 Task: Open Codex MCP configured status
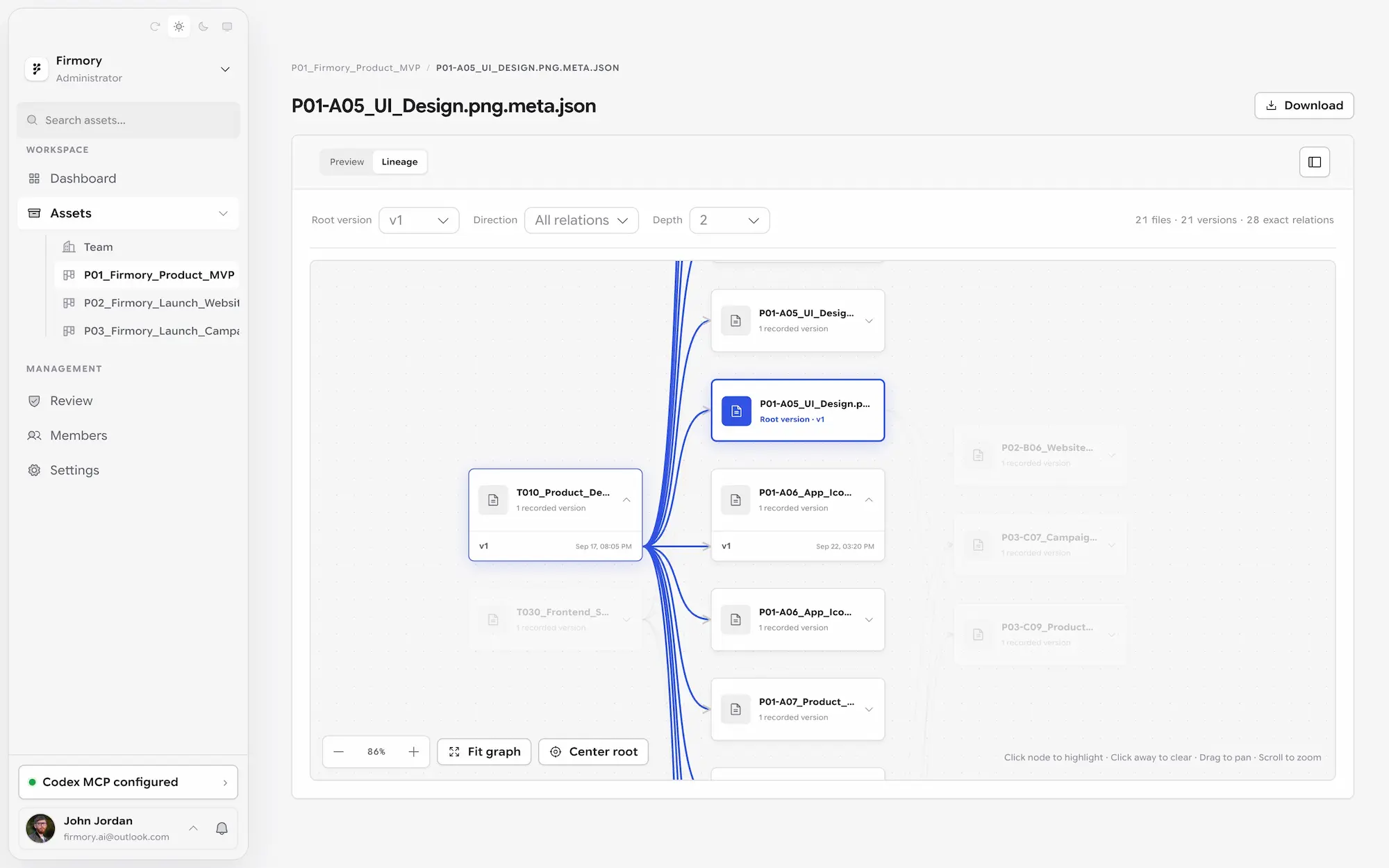coord(128,782)
